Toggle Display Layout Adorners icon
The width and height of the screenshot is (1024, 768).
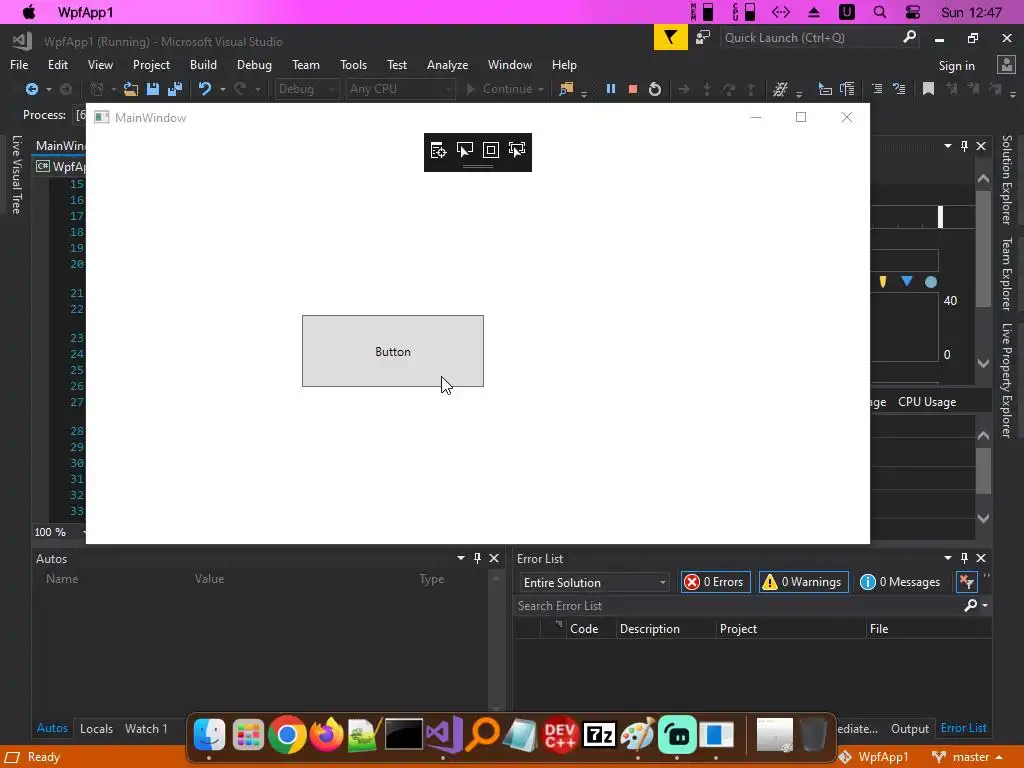pos(490,151)
